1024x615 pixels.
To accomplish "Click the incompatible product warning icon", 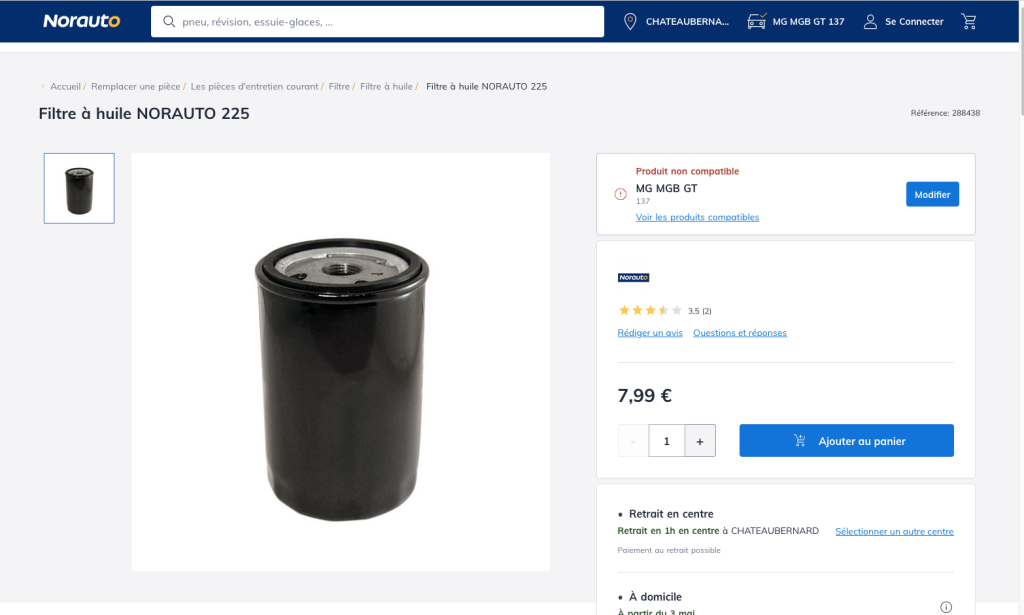I will 620,194.
